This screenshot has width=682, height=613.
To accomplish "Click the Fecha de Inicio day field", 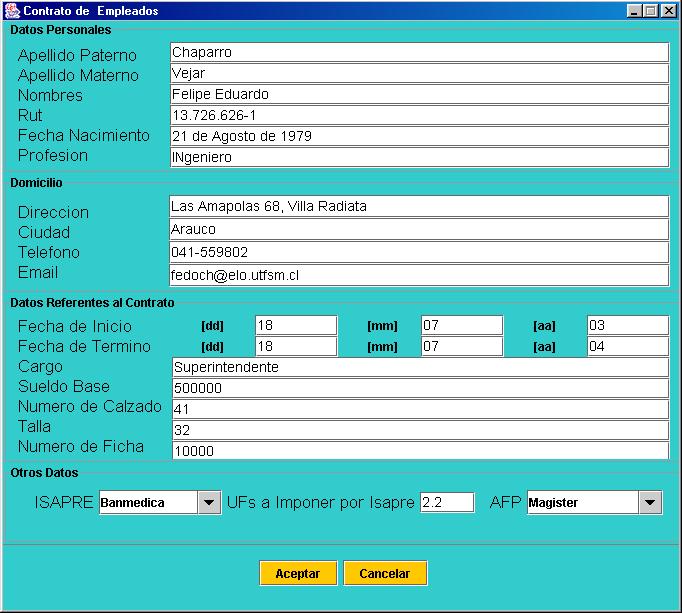I will 296,325.
